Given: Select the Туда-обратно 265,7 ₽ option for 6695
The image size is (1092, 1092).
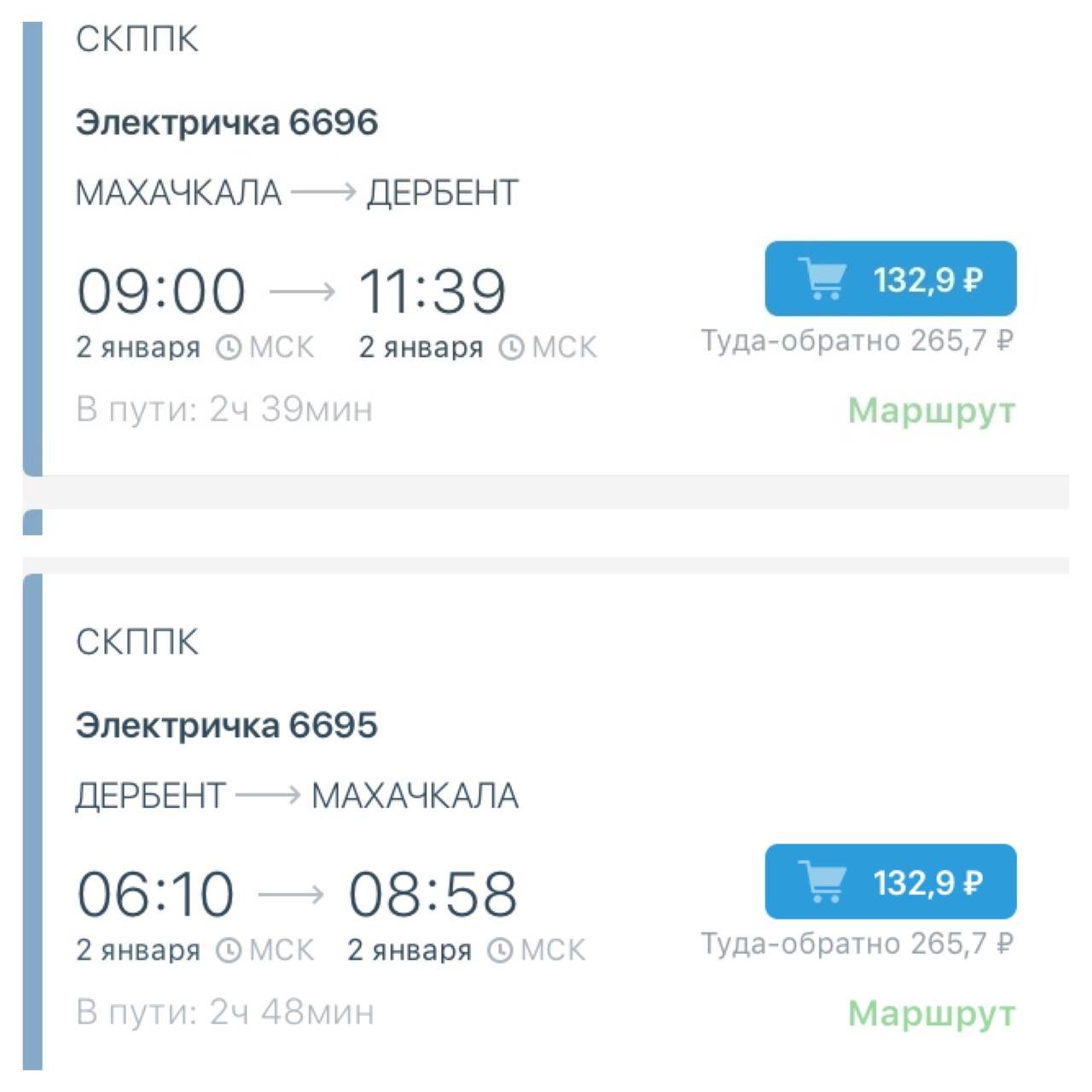Looking at the screenshot, I should (x=857, y=944).
